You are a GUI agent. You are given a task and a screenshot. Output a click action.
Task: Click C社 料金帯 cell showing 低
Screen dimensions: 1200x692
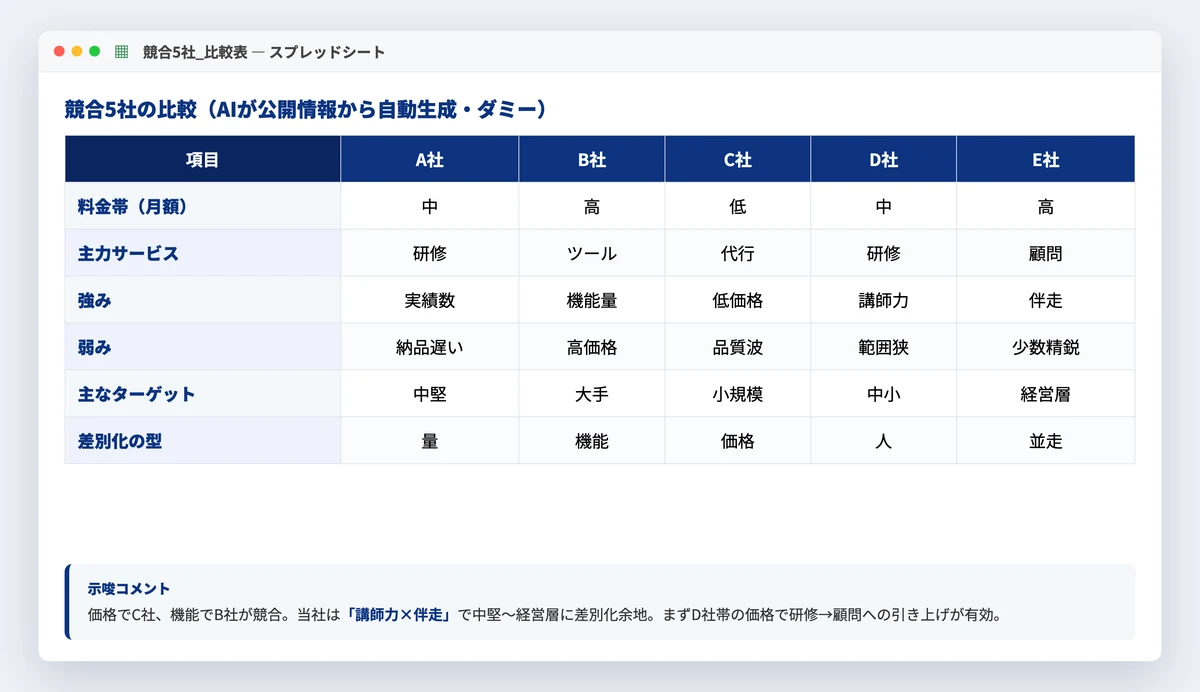point(738,206)
